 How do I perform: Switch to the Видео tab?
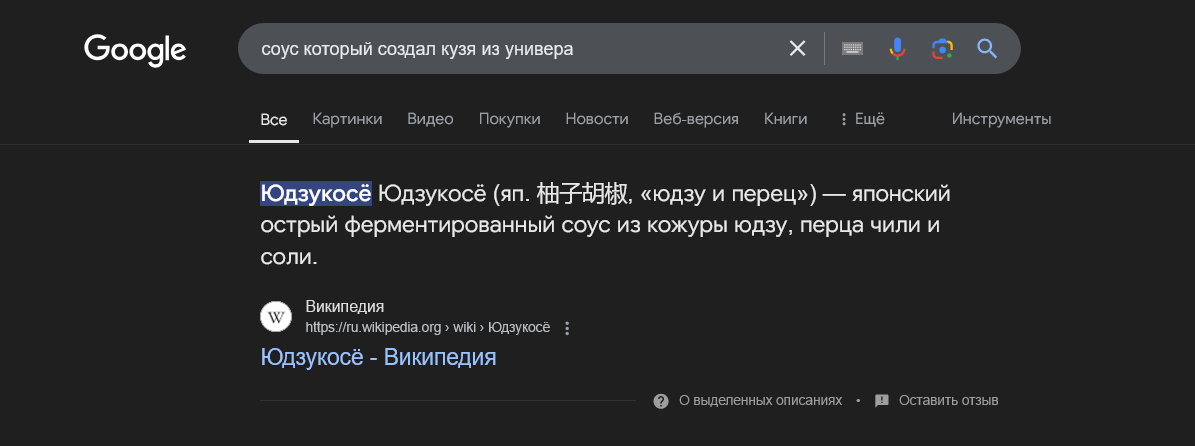pyautogui.click(x=430, y=119)
